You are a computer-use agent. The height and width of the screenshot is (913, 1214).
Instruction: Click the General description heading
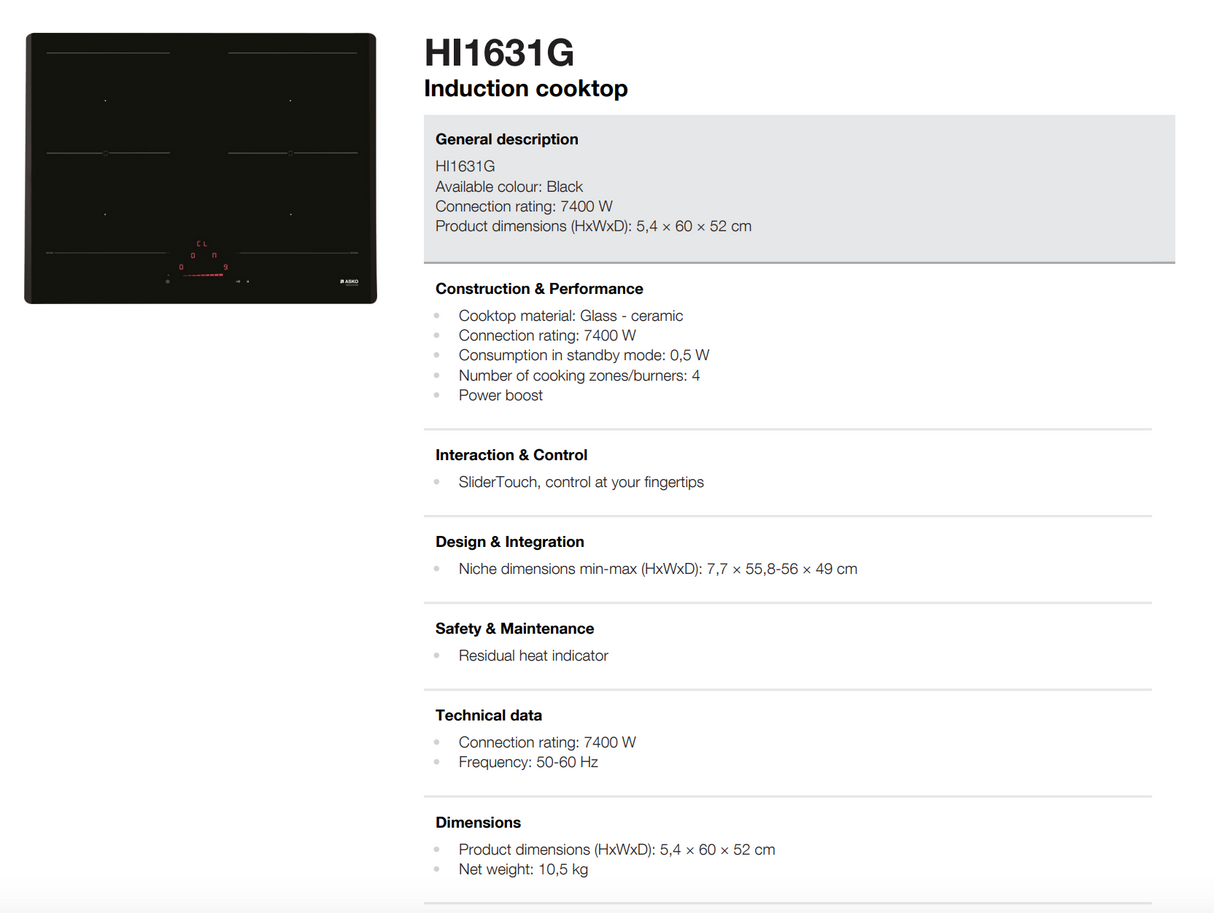click(506, 139)
